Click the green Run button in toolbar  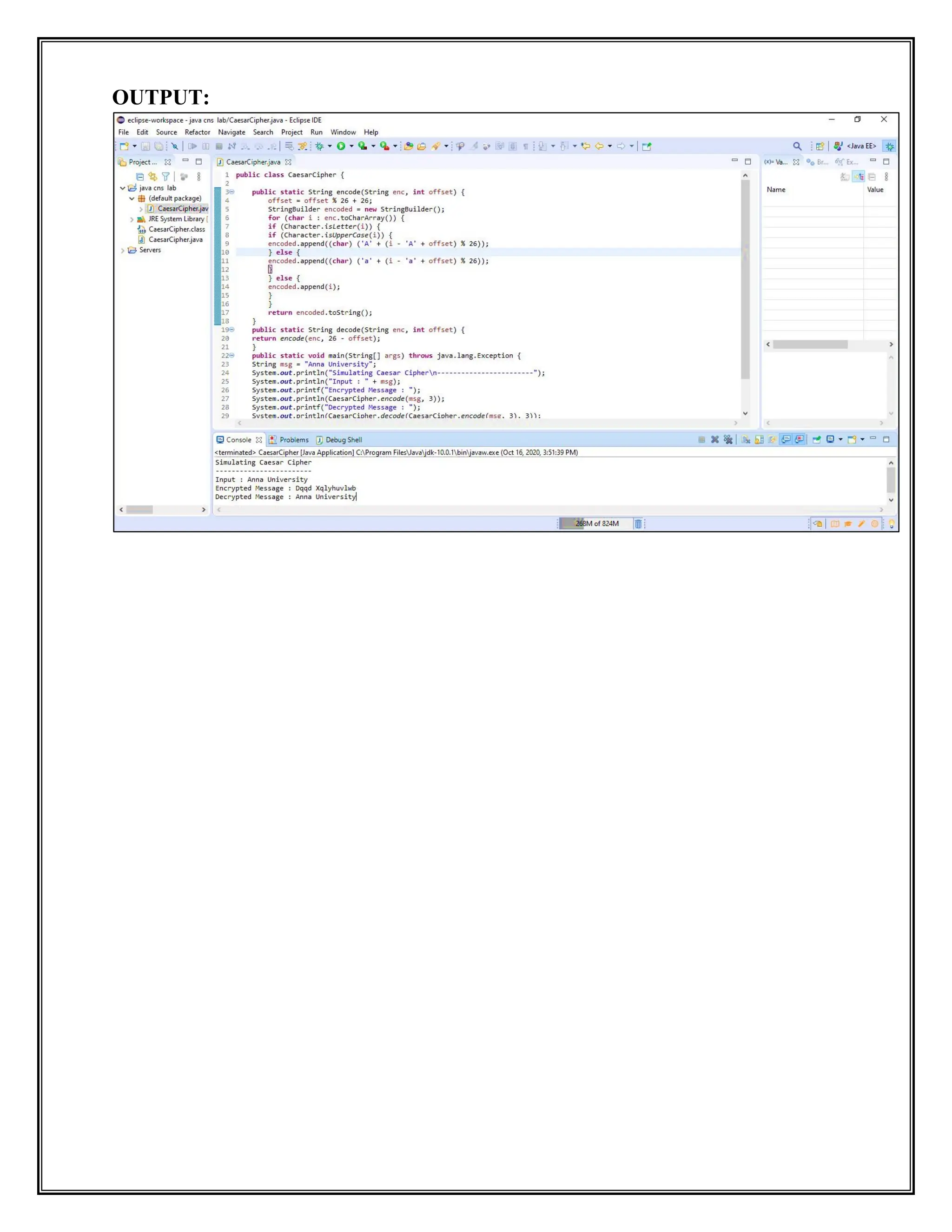[x=341, y=146]
